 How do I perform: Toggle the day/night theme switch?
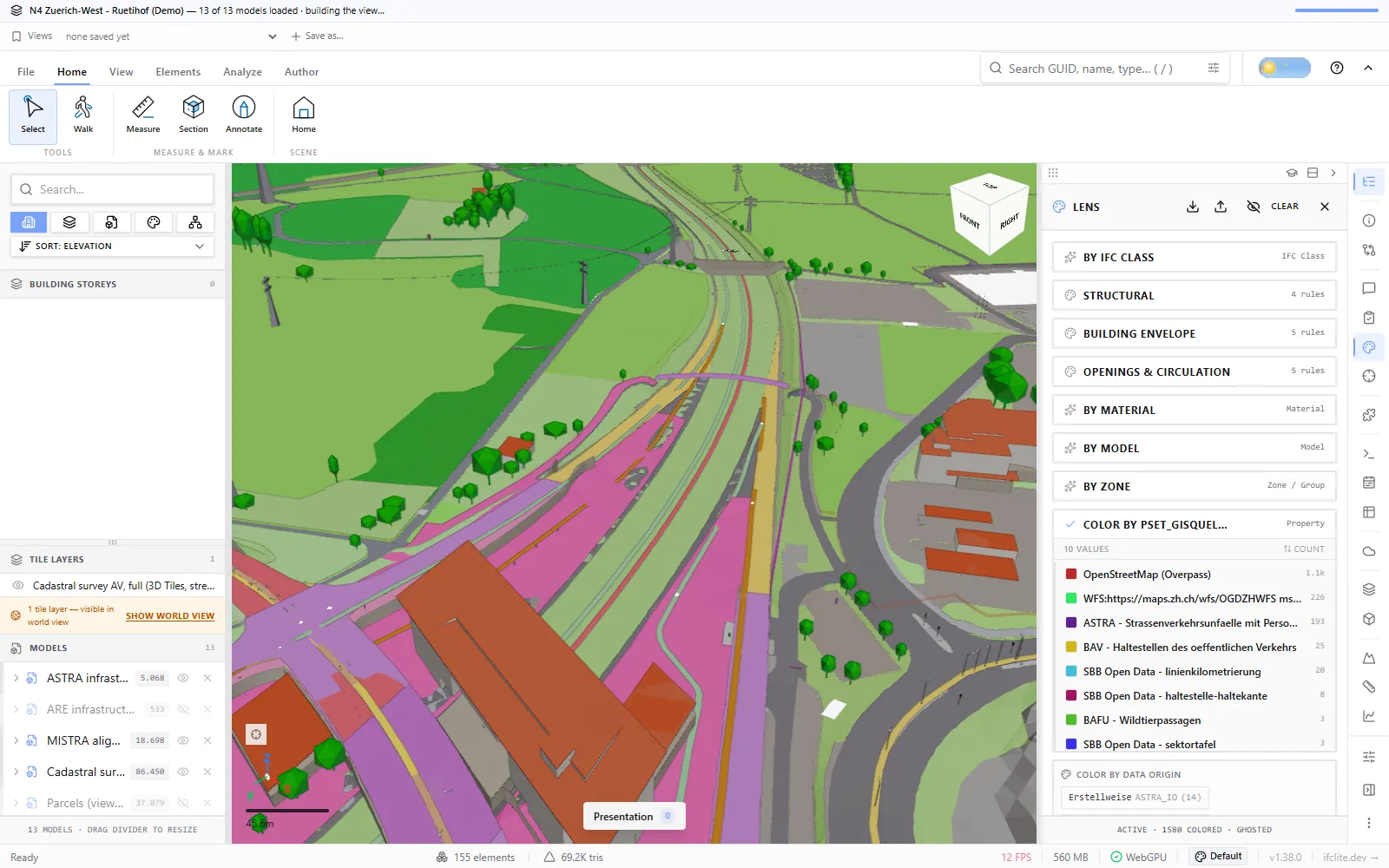(x=1285, y=68)
